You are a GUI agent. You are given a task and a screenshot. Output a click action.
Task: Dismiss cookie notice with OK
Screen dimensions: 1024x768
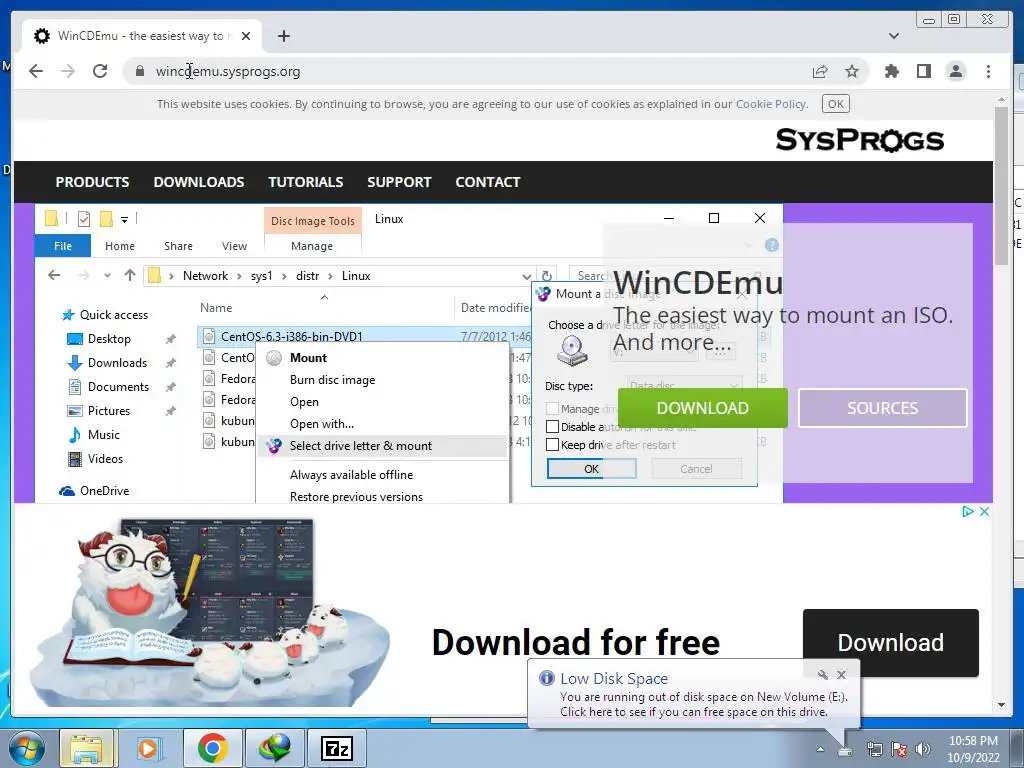click(x=835, y=104)
